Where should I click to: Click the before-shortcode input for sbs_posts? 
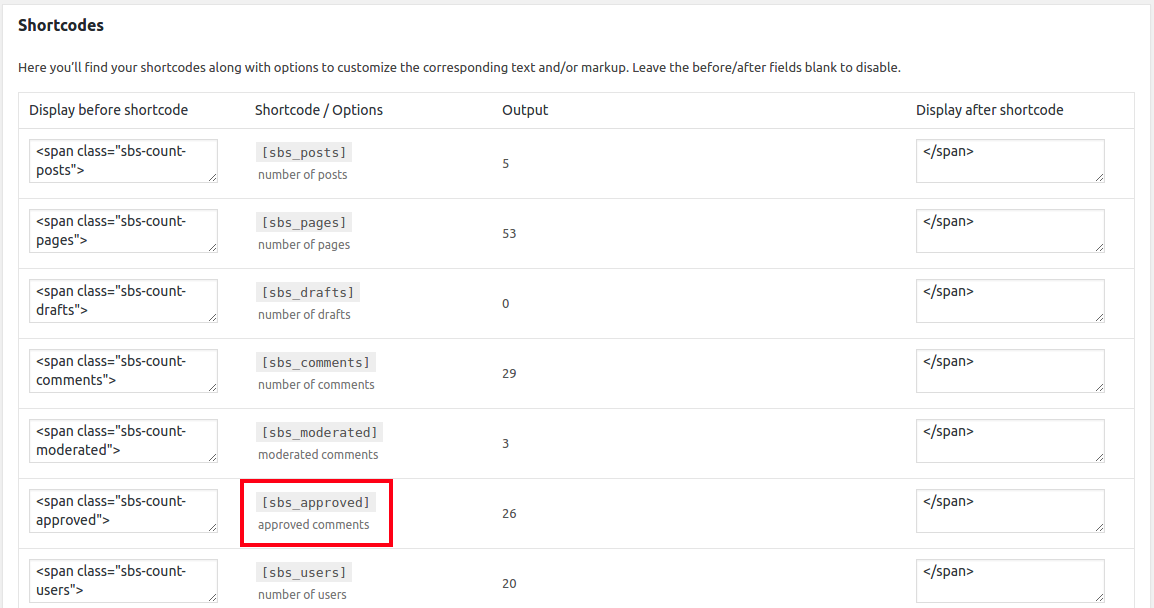pos(123,161)
